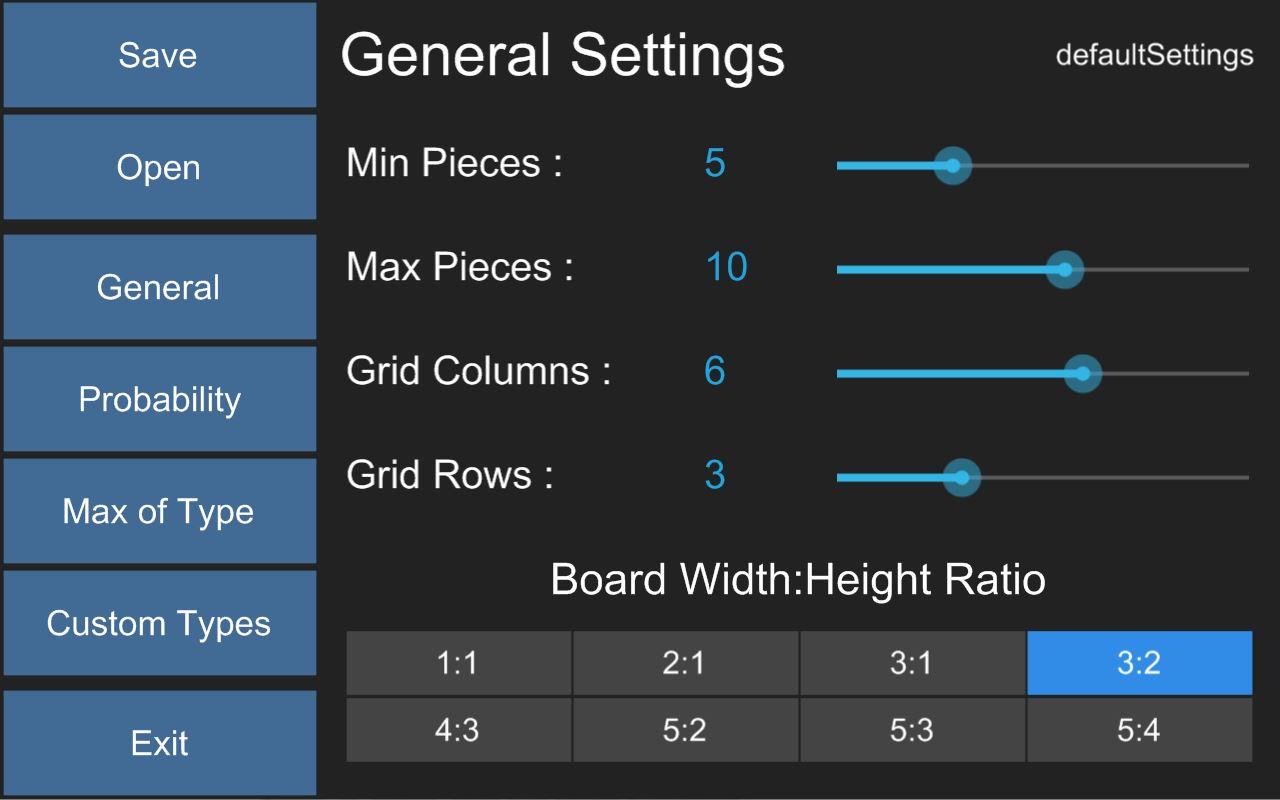This screenshot has width=1280, height=800.
Task: Open a saved settings file
Action: point(159,167)
